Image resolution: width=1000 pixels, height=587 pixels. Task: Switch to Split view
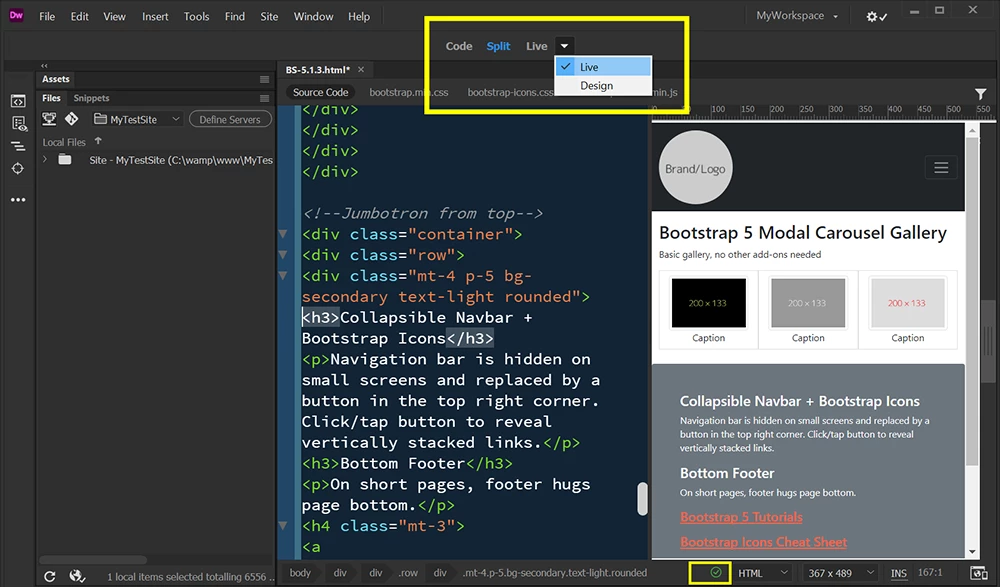498,46
